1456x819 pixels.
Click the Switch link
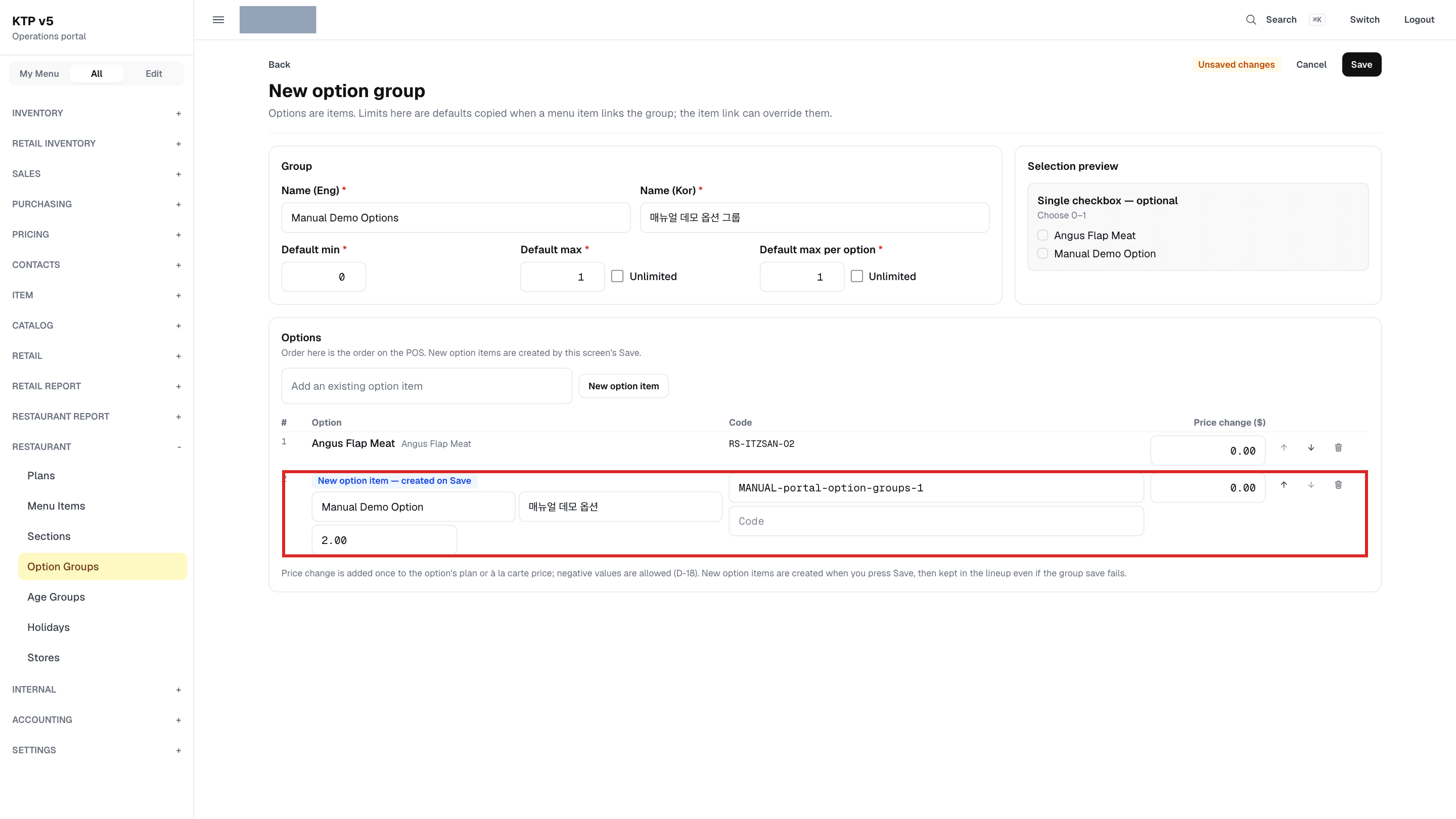click(1364, 20)
